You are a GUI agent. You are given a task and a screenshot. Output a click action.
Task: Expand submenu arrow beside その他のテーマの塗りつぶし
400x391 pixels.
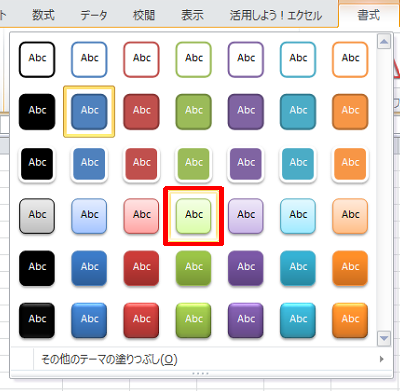tap(382, 359)
